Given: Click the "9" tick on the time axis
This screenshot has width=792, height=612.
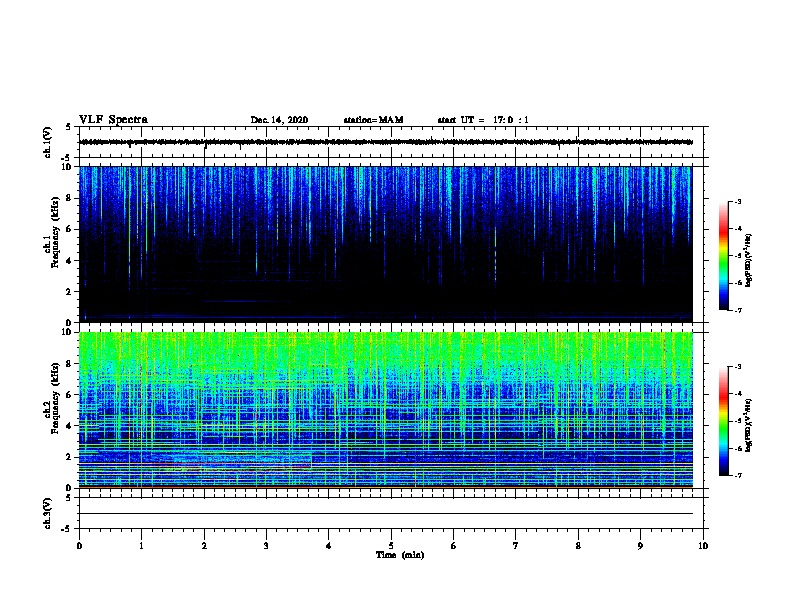Looking at the screenshot, I should coord(640,546).
